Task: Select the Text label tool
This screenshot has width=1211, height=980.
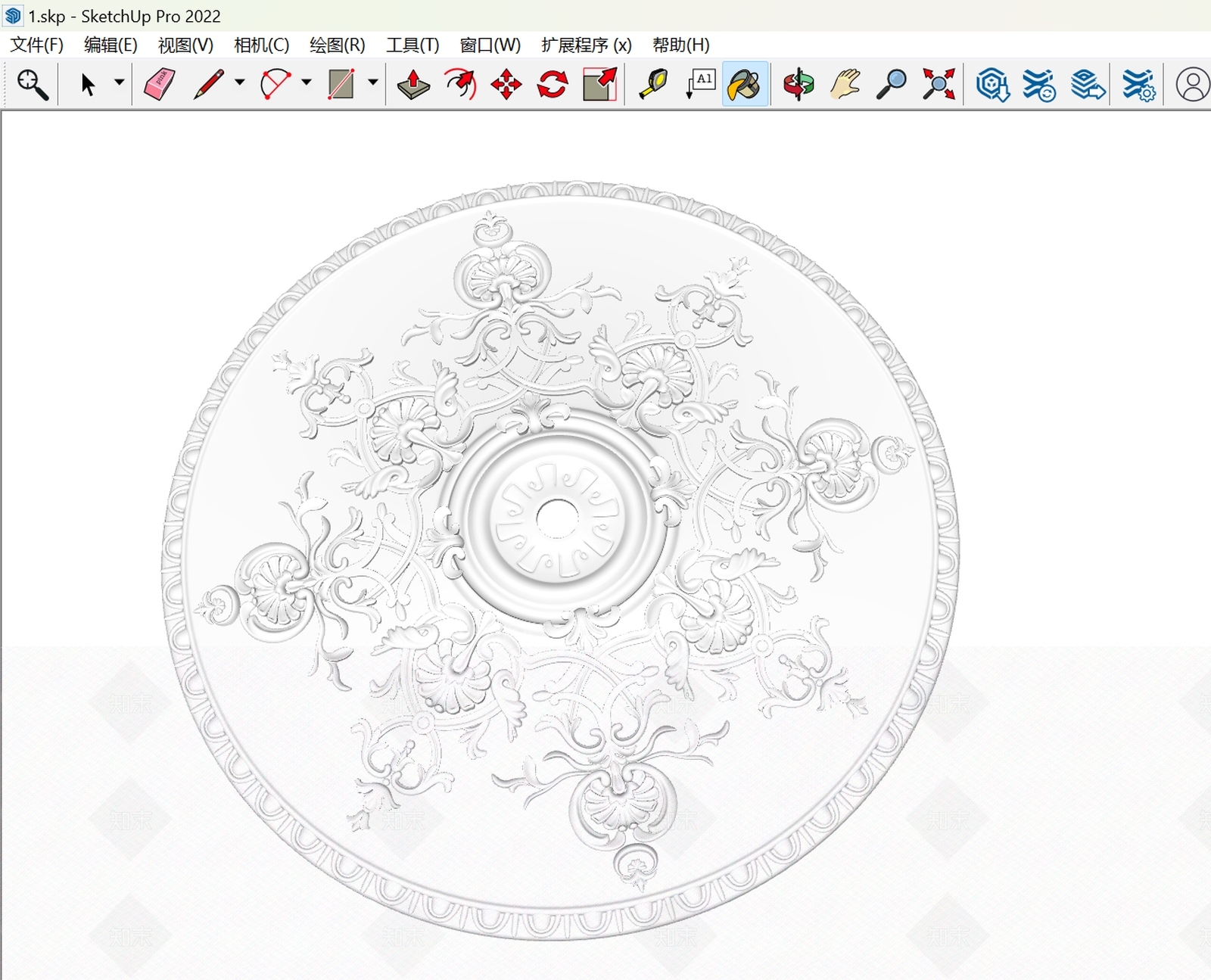Action: pos(700,84)
